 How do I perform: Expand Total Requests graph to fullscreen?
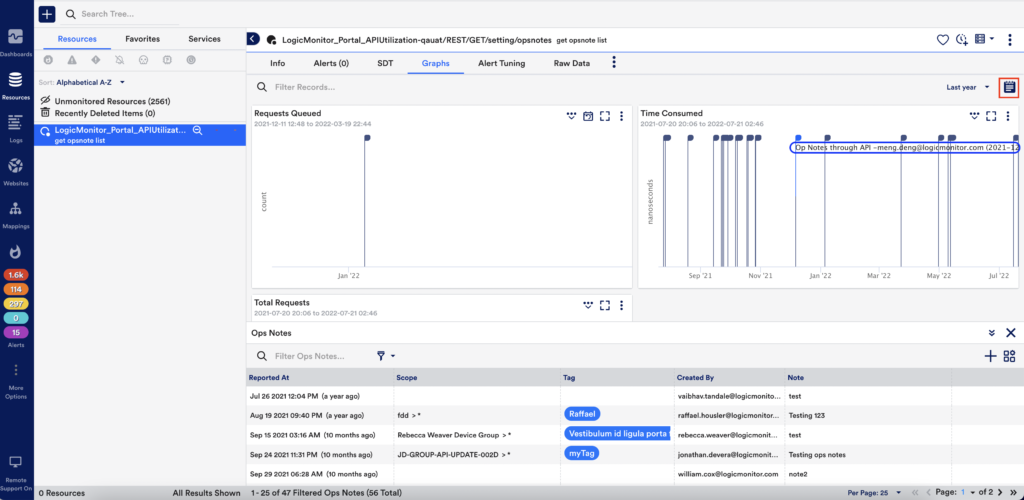click(605, 305)
